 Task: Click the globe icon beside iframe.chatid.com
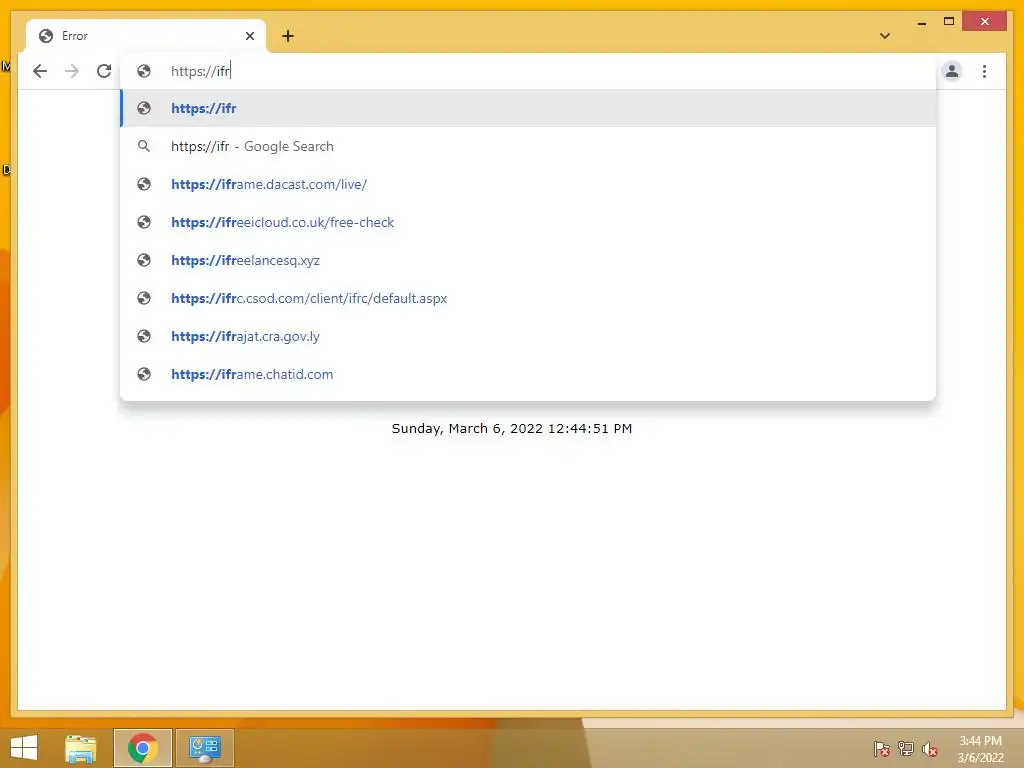144,374
